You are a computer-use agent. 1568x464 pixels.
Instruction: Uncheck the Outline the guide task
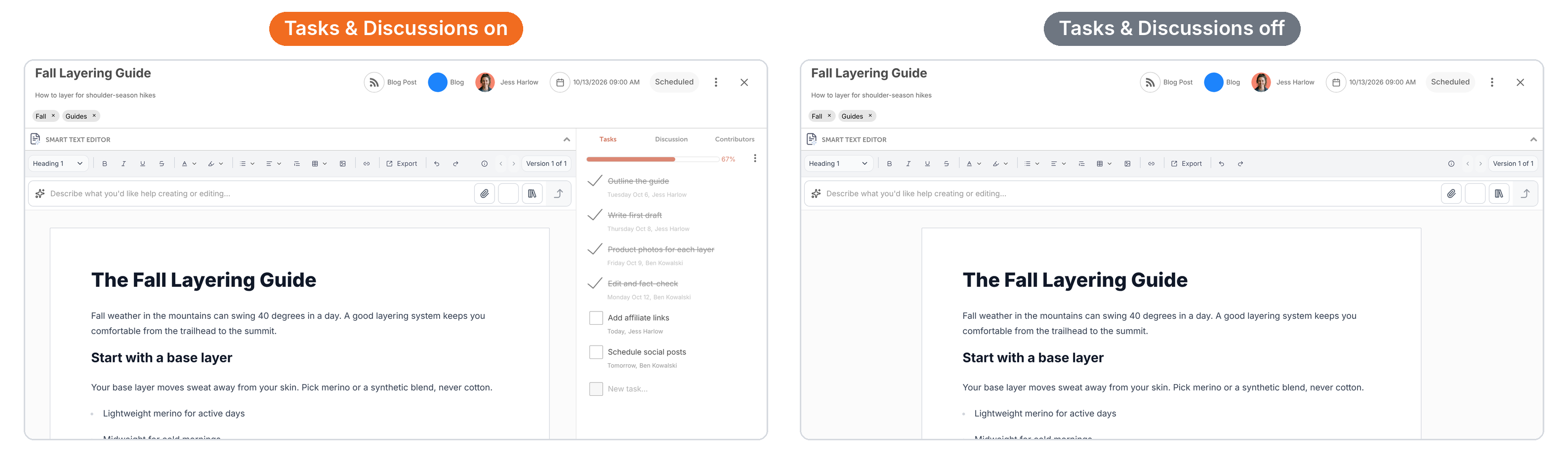pyautogui.click(x=595, y=181)
